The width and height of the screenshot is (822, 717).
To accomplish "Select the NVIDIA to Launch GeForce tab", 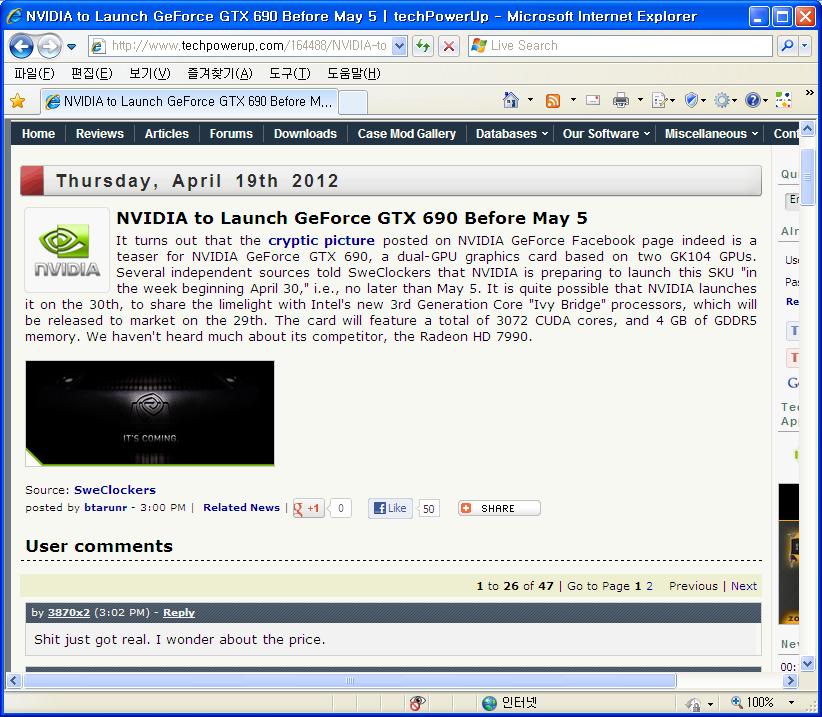I will [189, 102].
